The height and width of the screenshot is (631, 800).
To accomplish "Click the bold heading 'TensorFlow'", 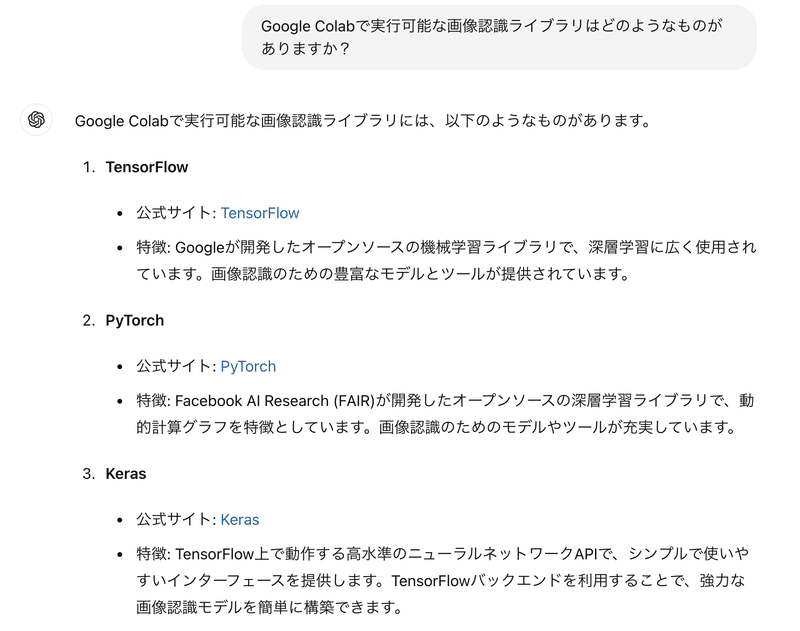I will point(147,167).
